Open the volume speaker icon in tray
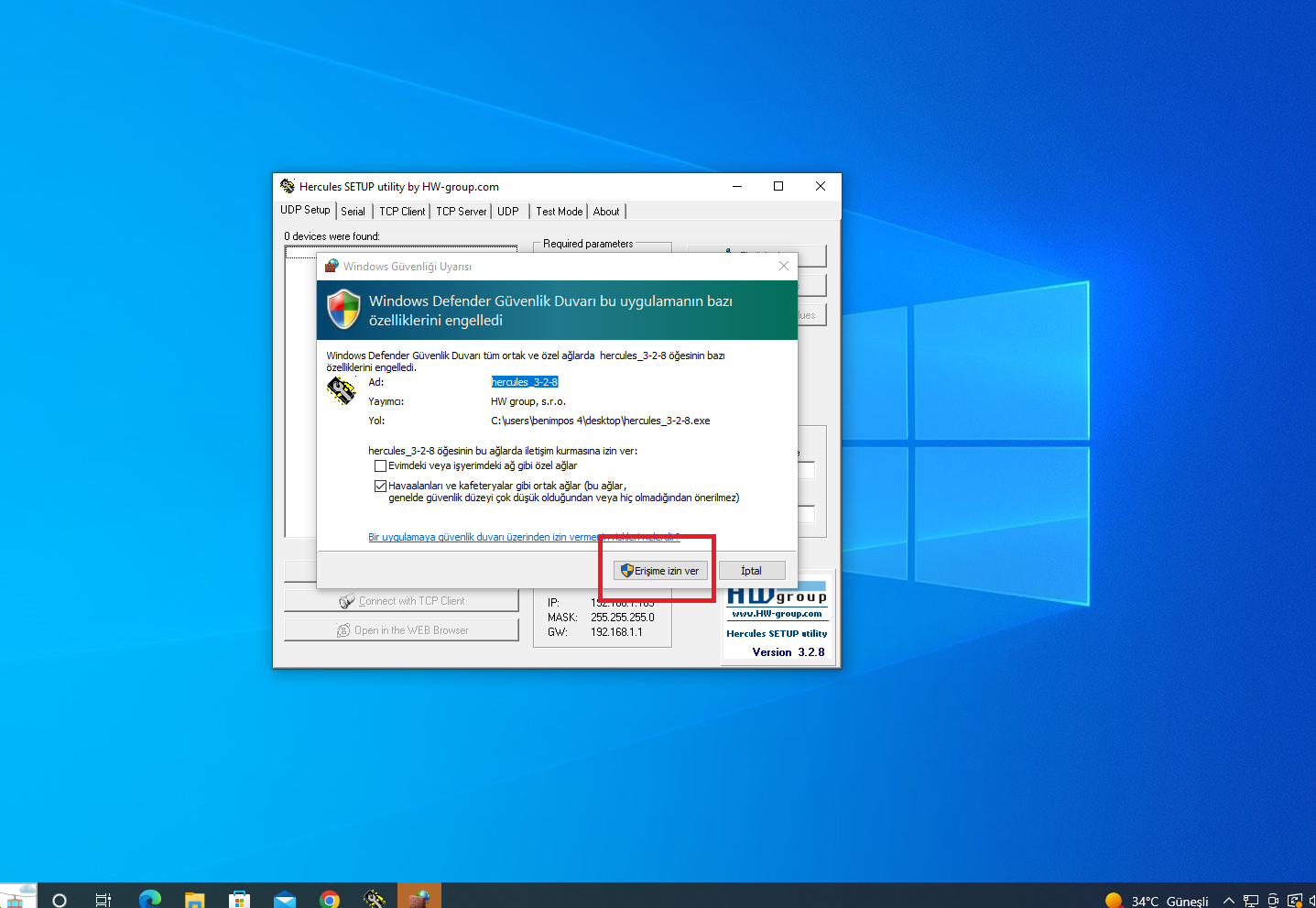The height and width of the screenshot is (908, 1316). 1311,901
